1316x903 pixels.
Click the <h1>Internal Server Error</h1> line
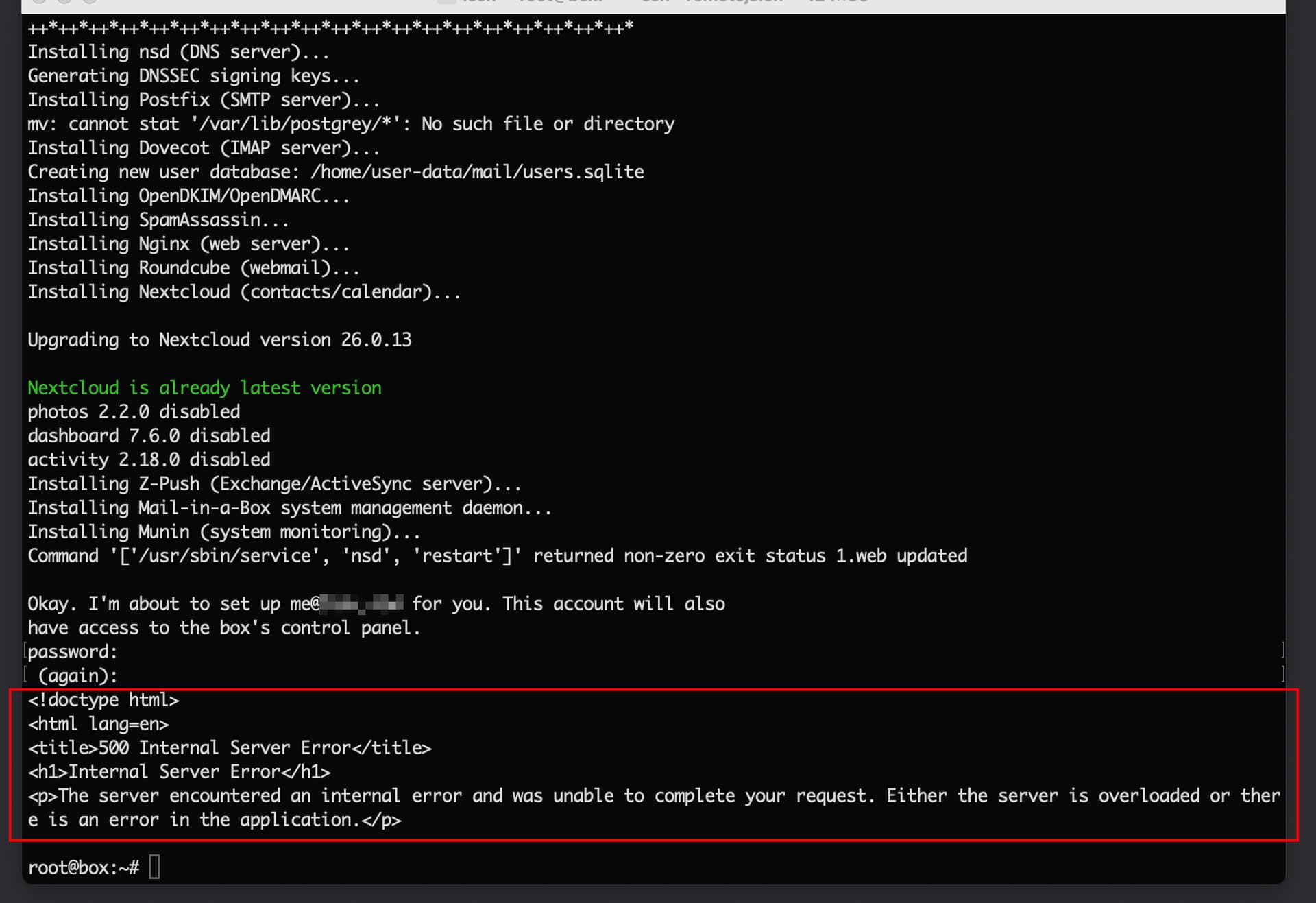(179, 772)
